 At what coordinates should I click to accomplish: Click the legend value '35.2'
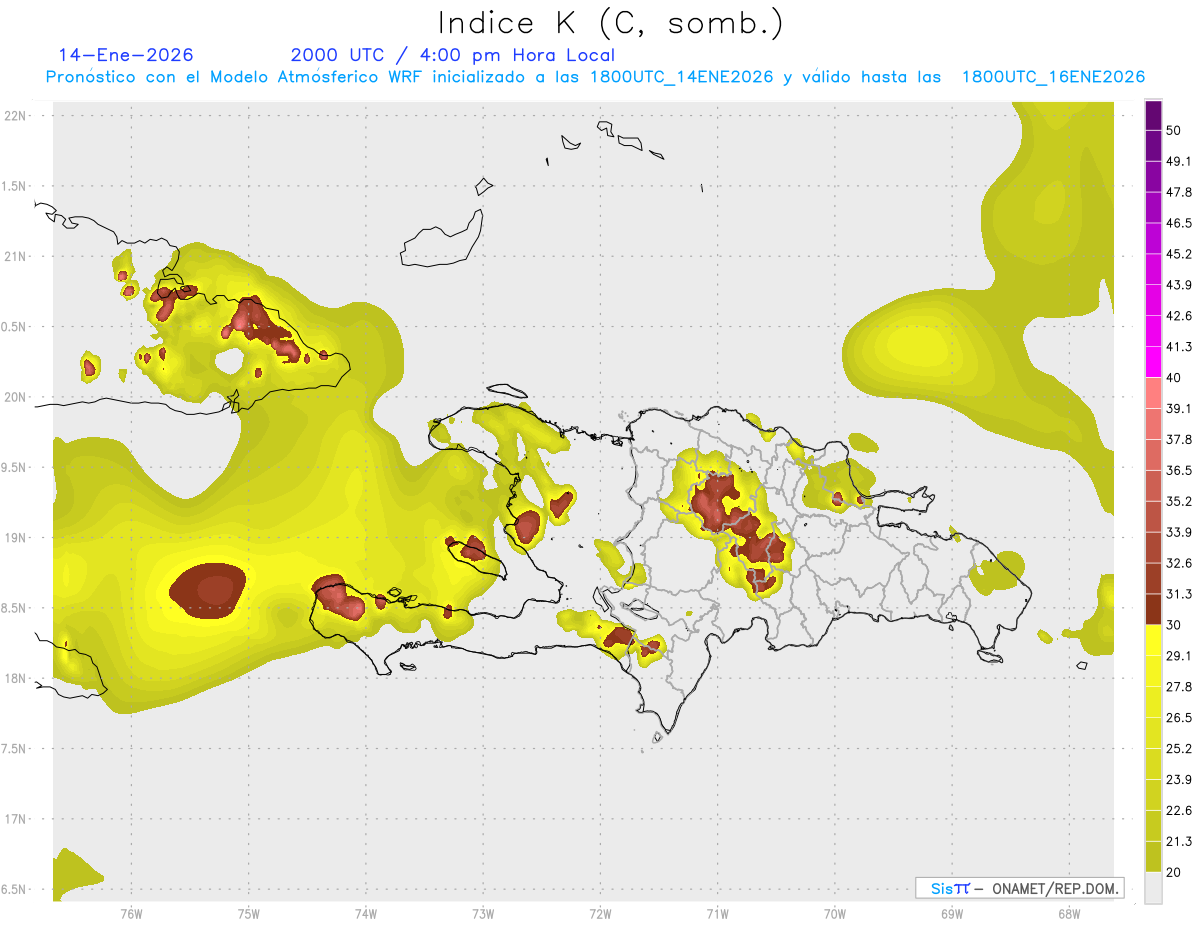(1179, 501)
